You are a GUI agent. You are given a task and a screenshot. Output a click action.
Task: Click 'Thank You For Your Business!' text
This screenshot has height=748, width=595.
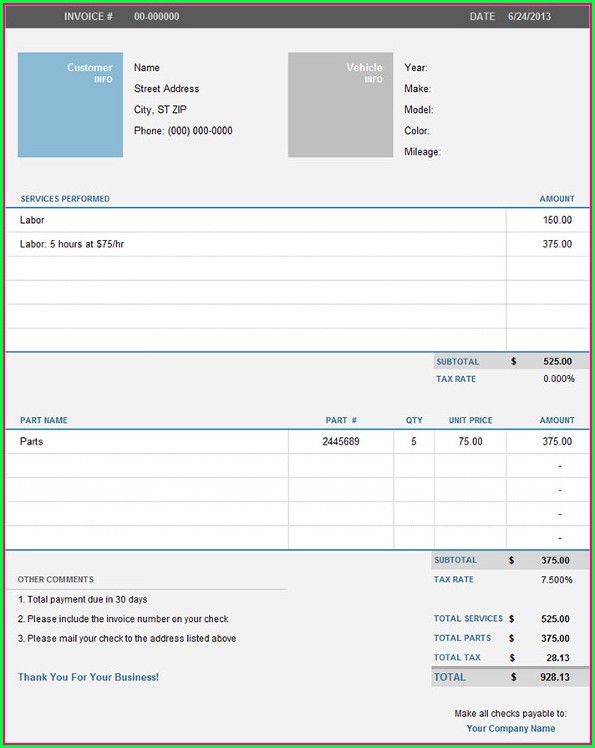(88, 677)
